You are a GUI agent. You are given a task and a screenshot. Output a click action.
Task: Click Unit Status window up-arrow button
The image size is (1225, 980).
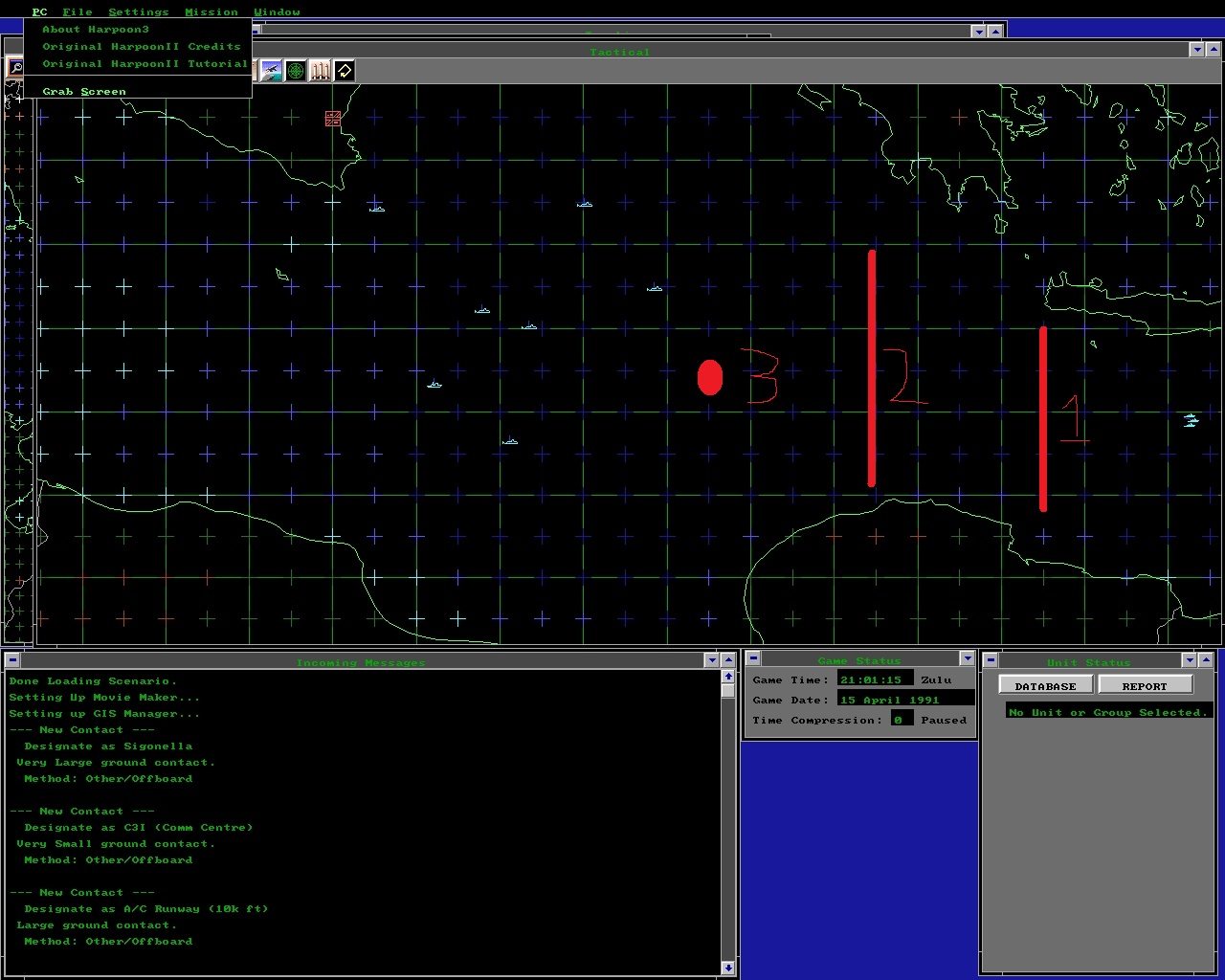(1206, 660)
